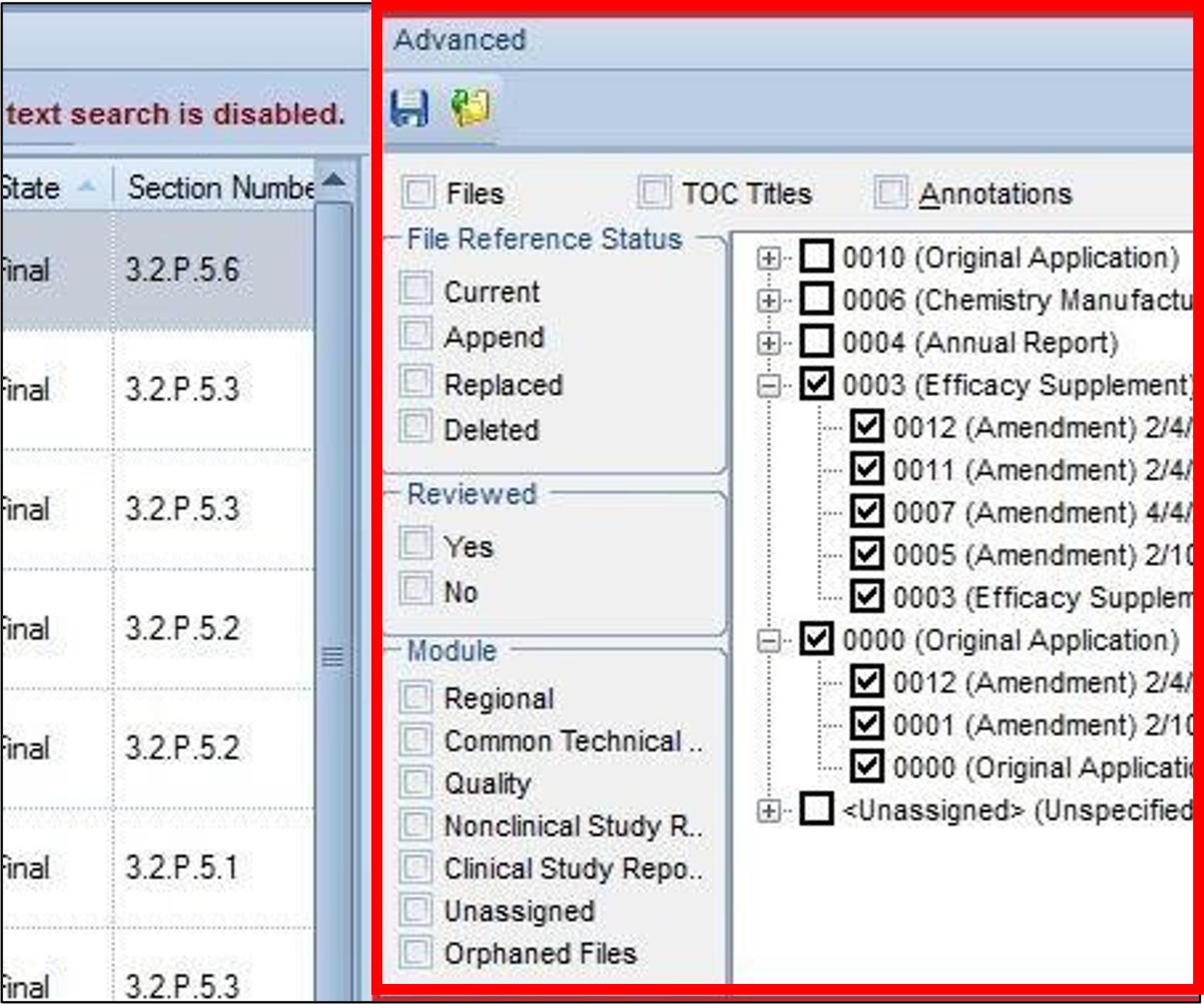
Task: Collapse the 0003 (Efficacy Supplement) node
Action: tap(769, 385)
